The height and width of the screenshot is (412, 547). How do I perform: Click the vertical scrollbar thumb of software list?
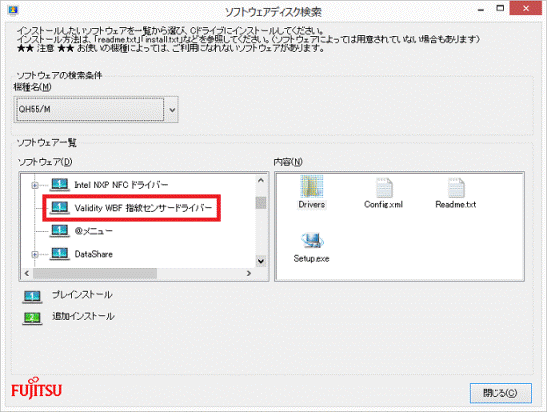261,203
